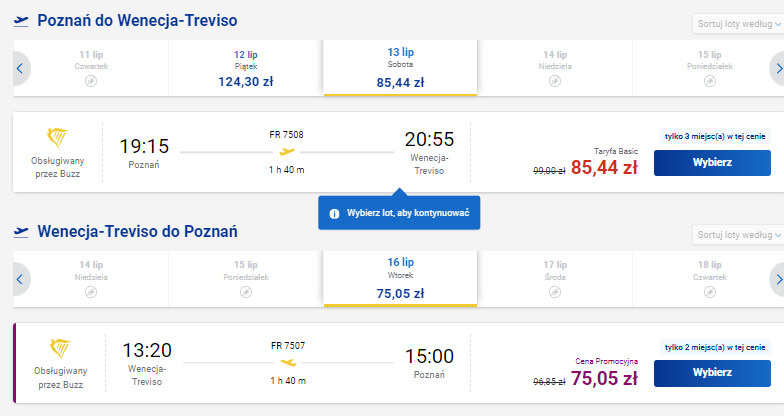The height and width of the screenshot is (416, 784).
Task: Open return Sortuj loty według dropdown
Action: click(738, 234)
